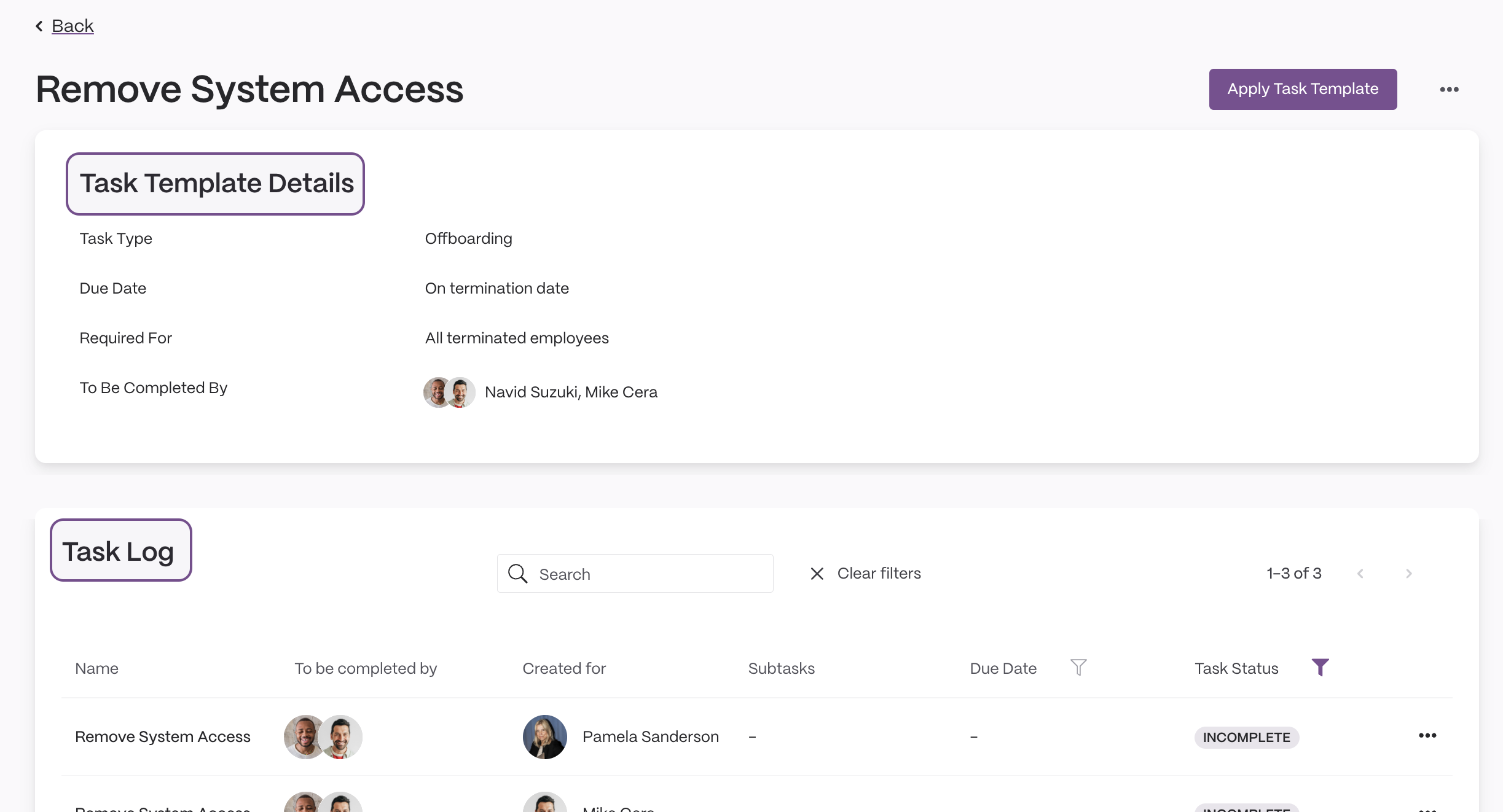This screenshot has width=1503, height=812.
Task: Click the Back chevron arrow icon
Action: pyautogui.click(x=39, y=26)
